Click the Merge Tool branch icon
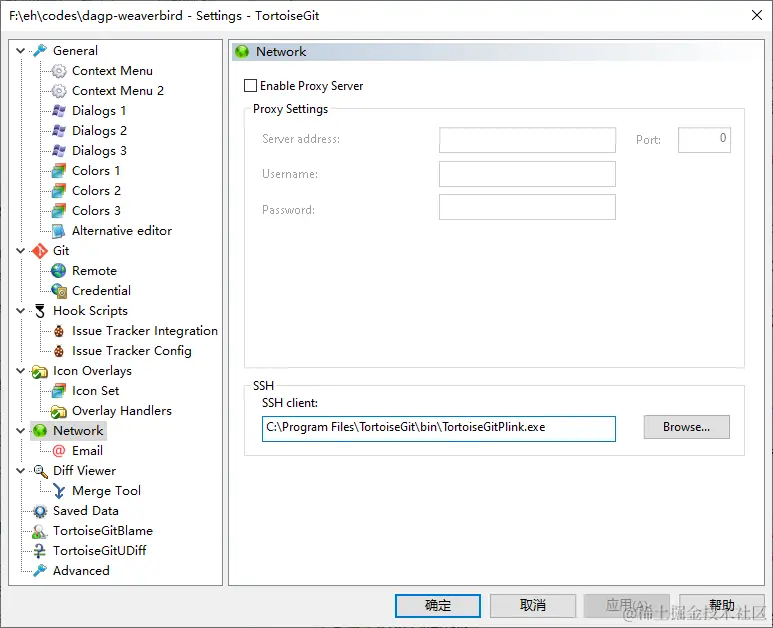The width and height of the screenshot is (773, 628). point(59,490)
